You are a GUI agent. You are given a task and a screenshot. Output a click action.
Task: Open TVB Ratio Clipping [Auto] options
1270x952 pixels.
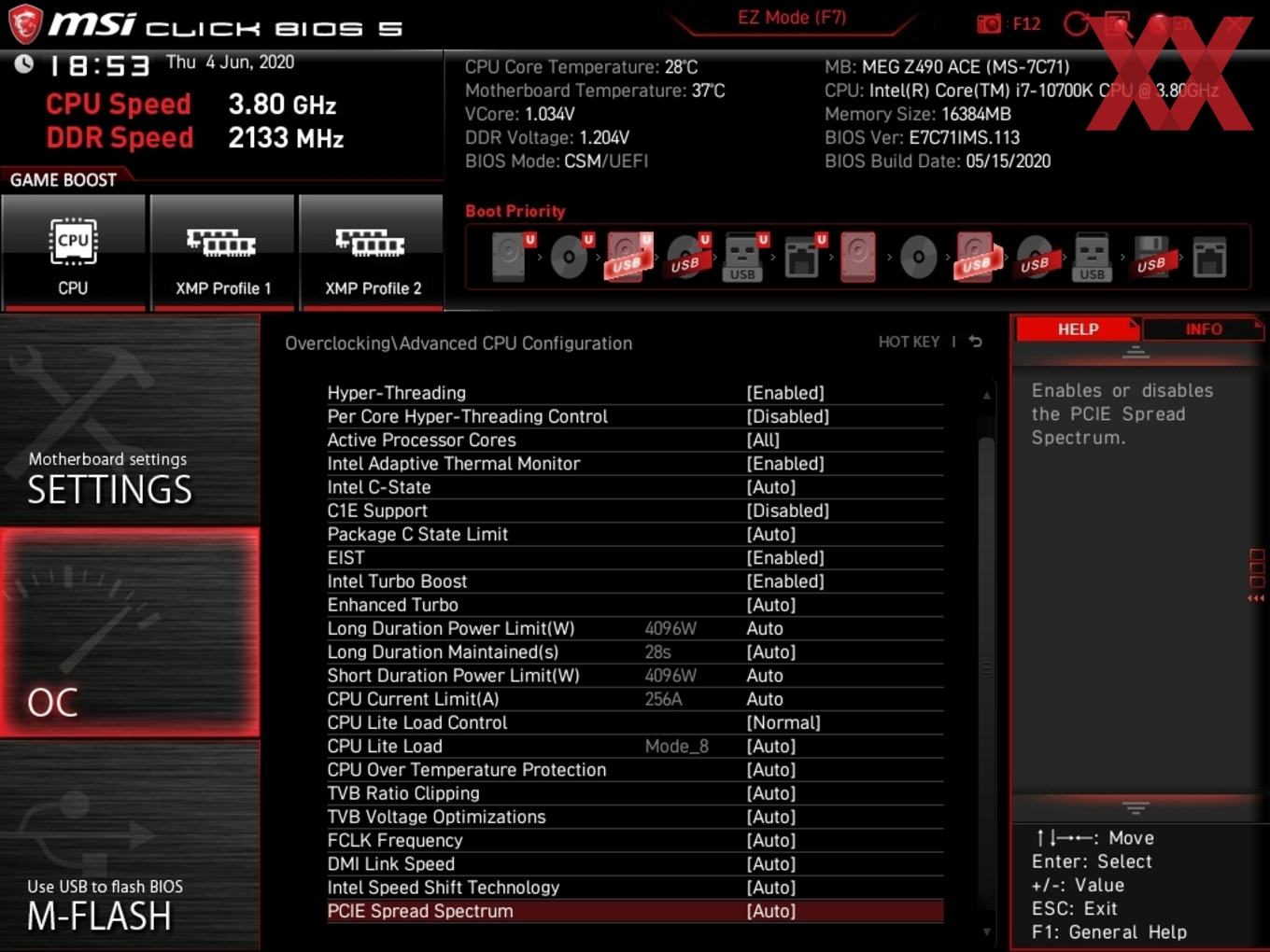771,793
